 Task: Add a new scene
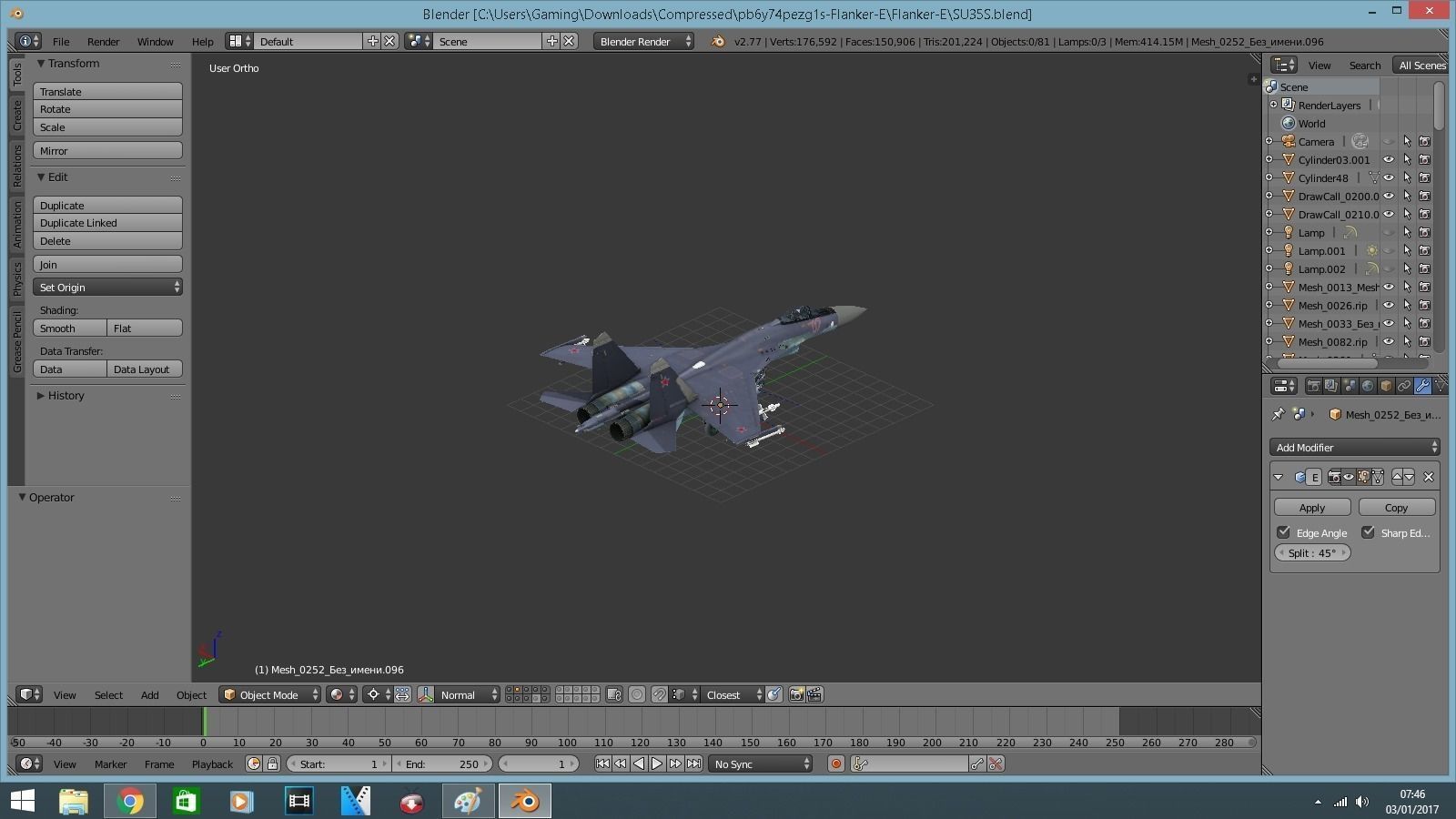tap(551, 41)
